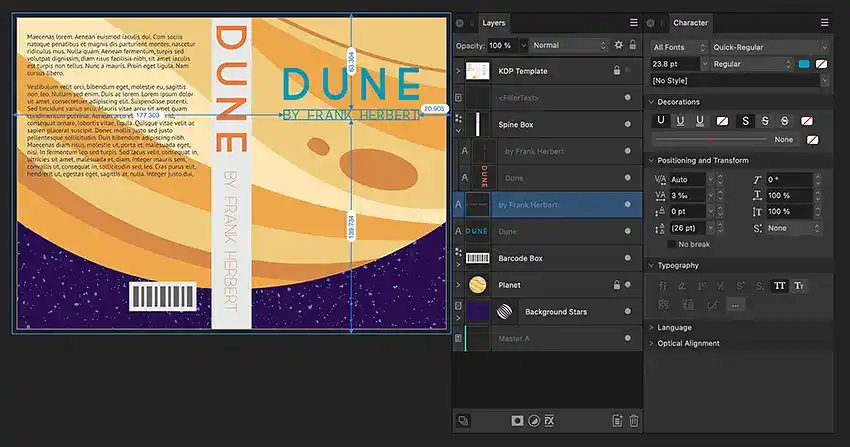Viewport: 850px width, 447px height.
Task: Toggle visibility of Background Stars layer
Action: (x=627, y=311)
